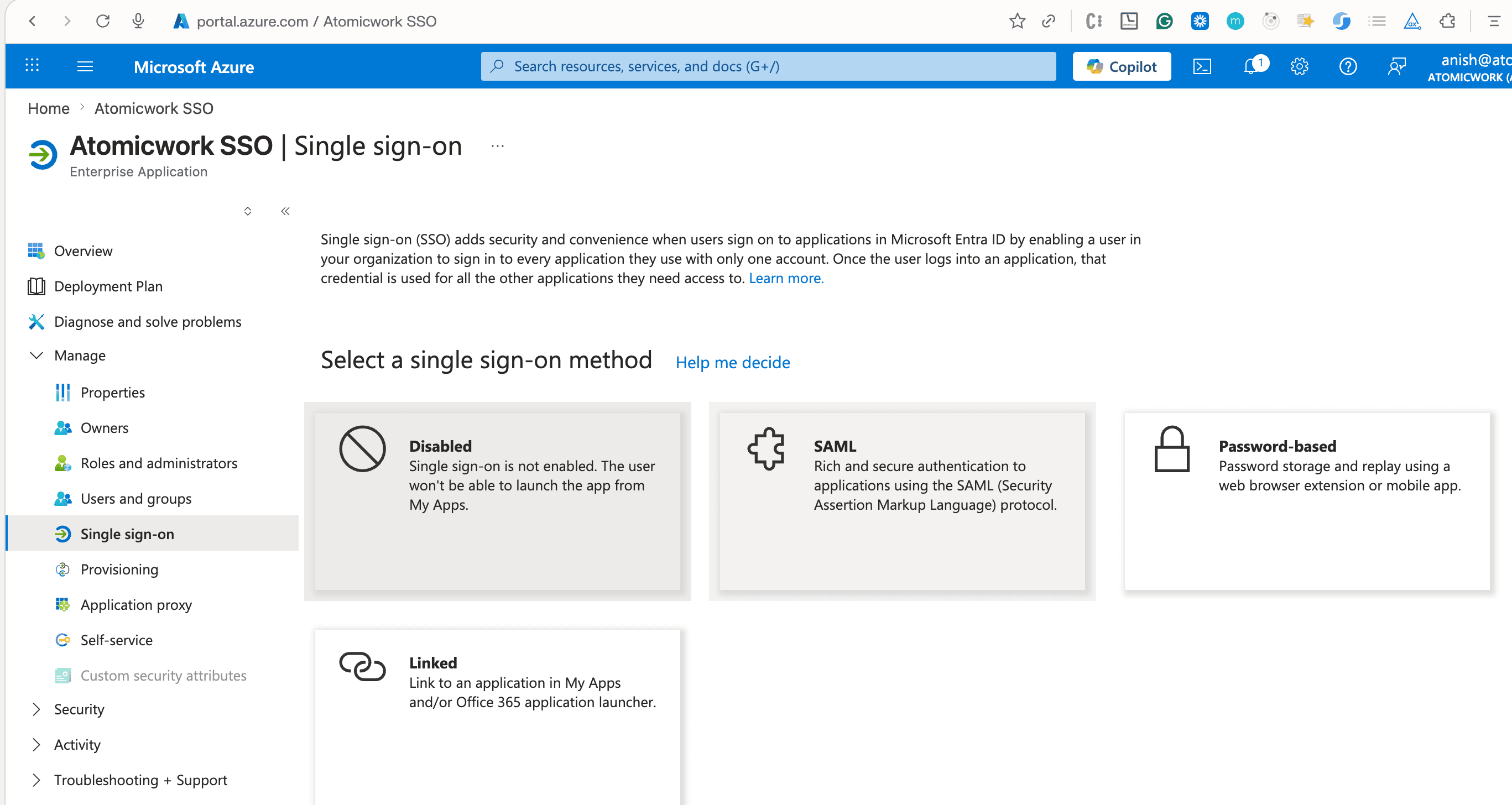Viewport: 1512px width, 805px height.
Task: Open the Grammarly extension icon
Action: [1165, 22]
